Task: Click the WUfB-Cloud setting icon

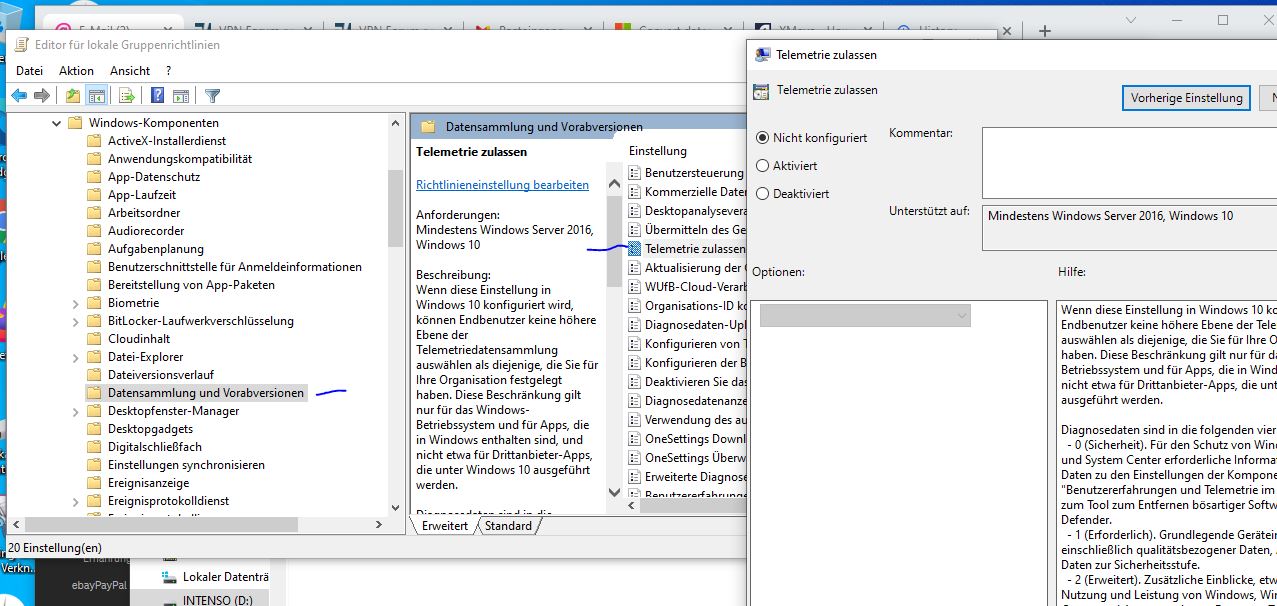Action: tap(635, 286)
